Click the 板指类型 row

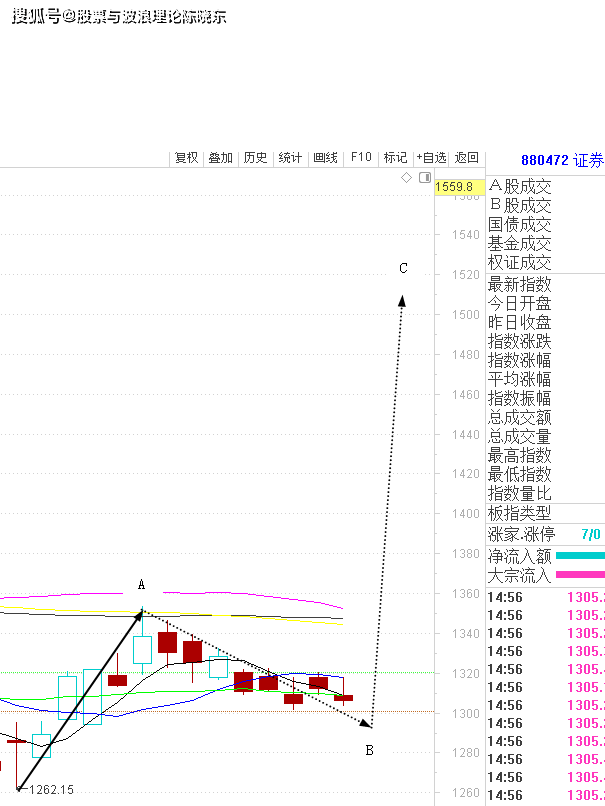tap(545, 513)
